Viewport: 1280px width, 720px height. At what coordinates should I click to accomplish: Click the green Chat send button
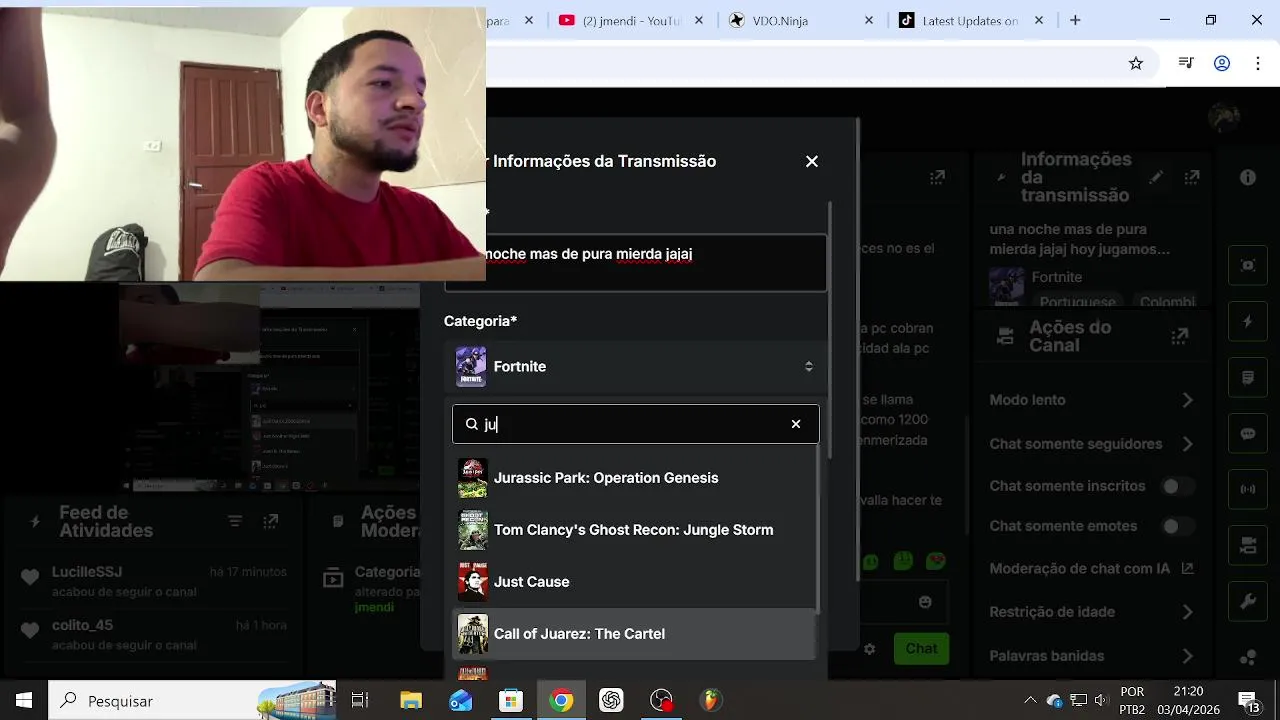tap(921, 648)
